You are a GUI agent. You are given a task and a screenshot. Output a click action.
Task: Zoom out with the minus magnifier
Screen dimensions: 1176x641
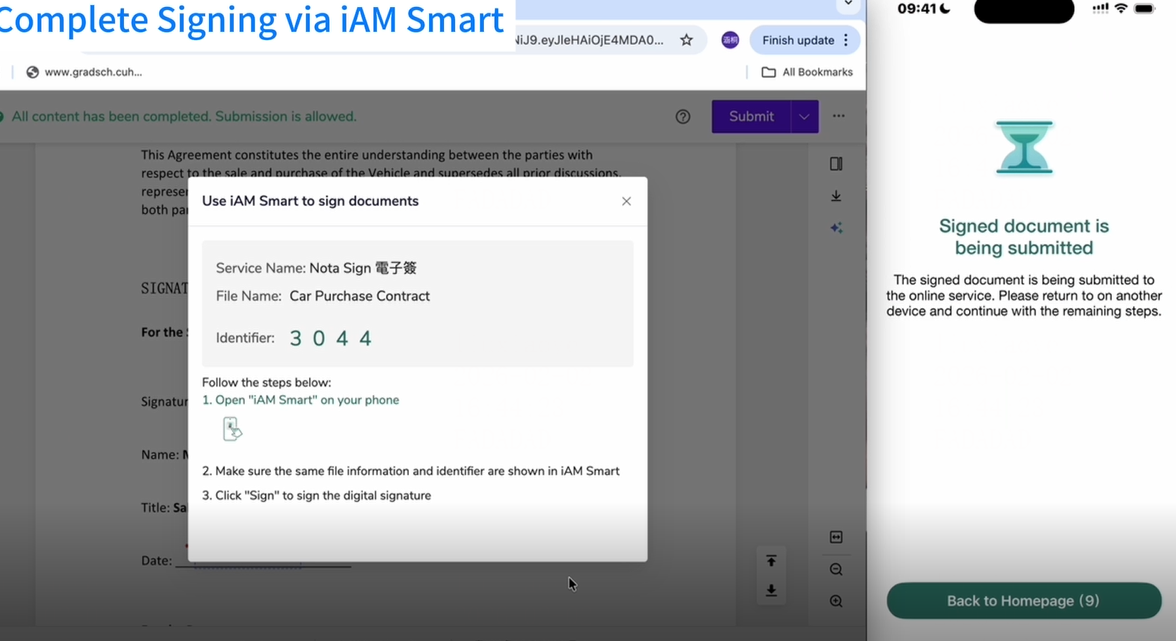point(836,569)
